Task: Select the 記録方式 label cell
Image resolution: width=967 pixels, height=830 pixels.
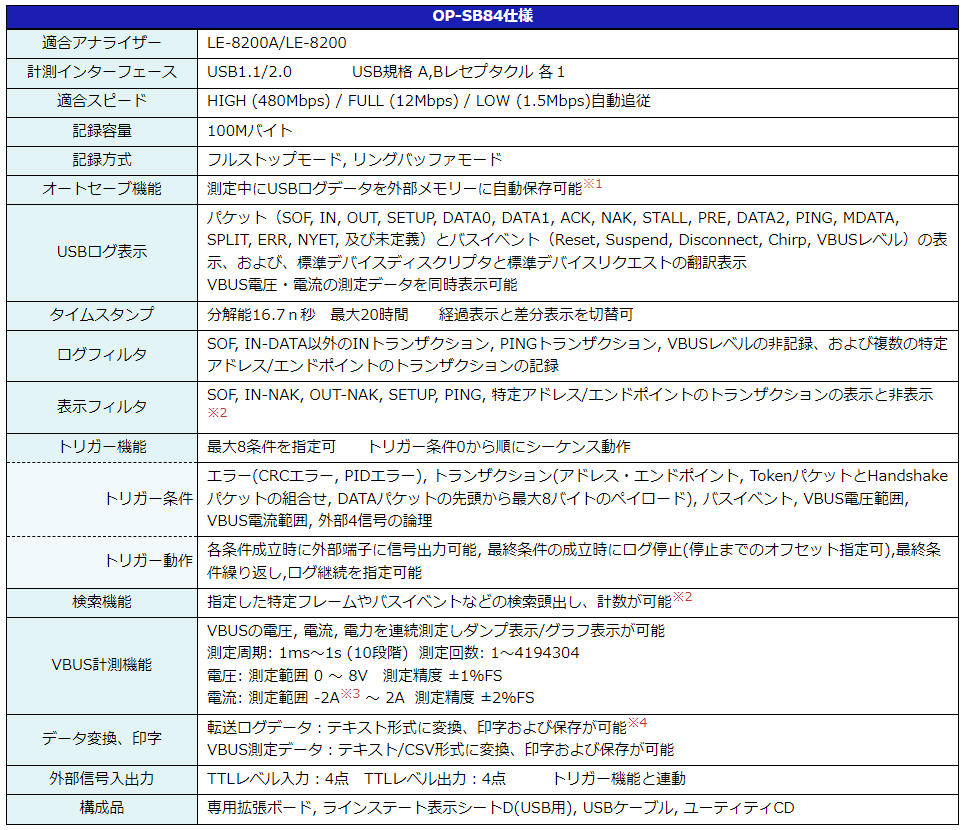Action: tap(102, 160)
